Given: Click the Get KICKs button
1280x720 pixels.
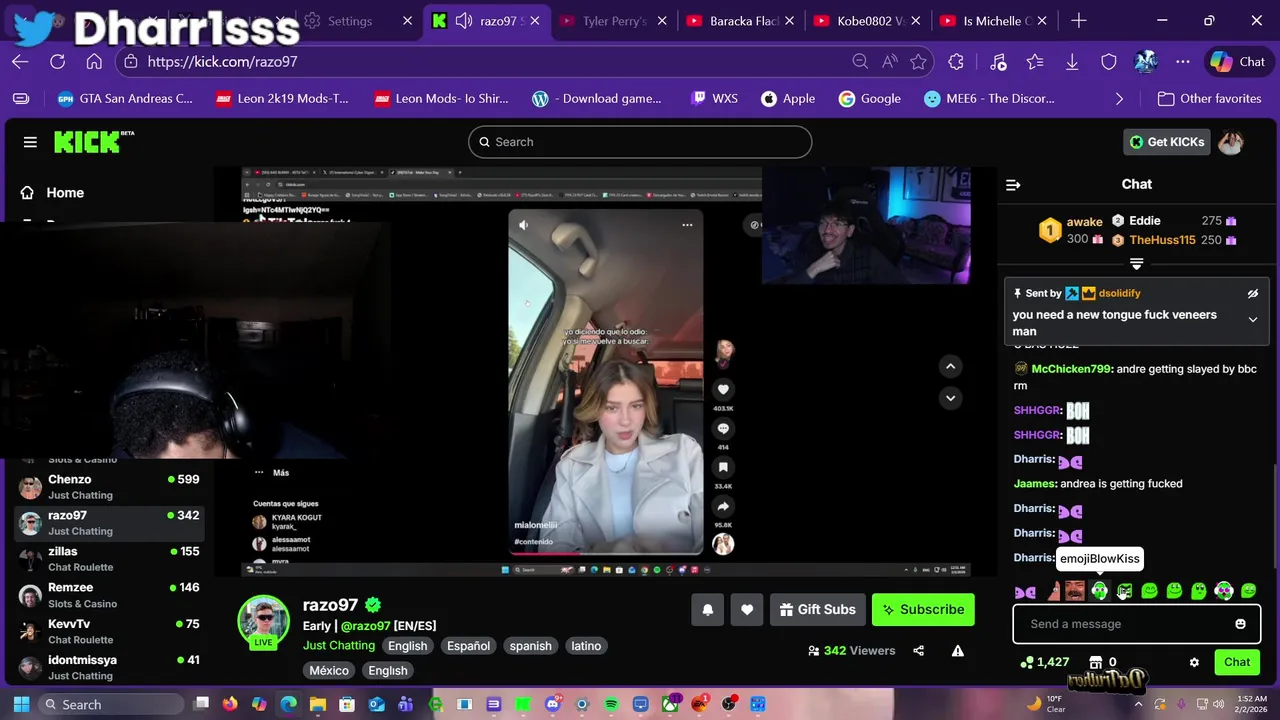Looking at the screenshot, I should [x=1167, y=142].
